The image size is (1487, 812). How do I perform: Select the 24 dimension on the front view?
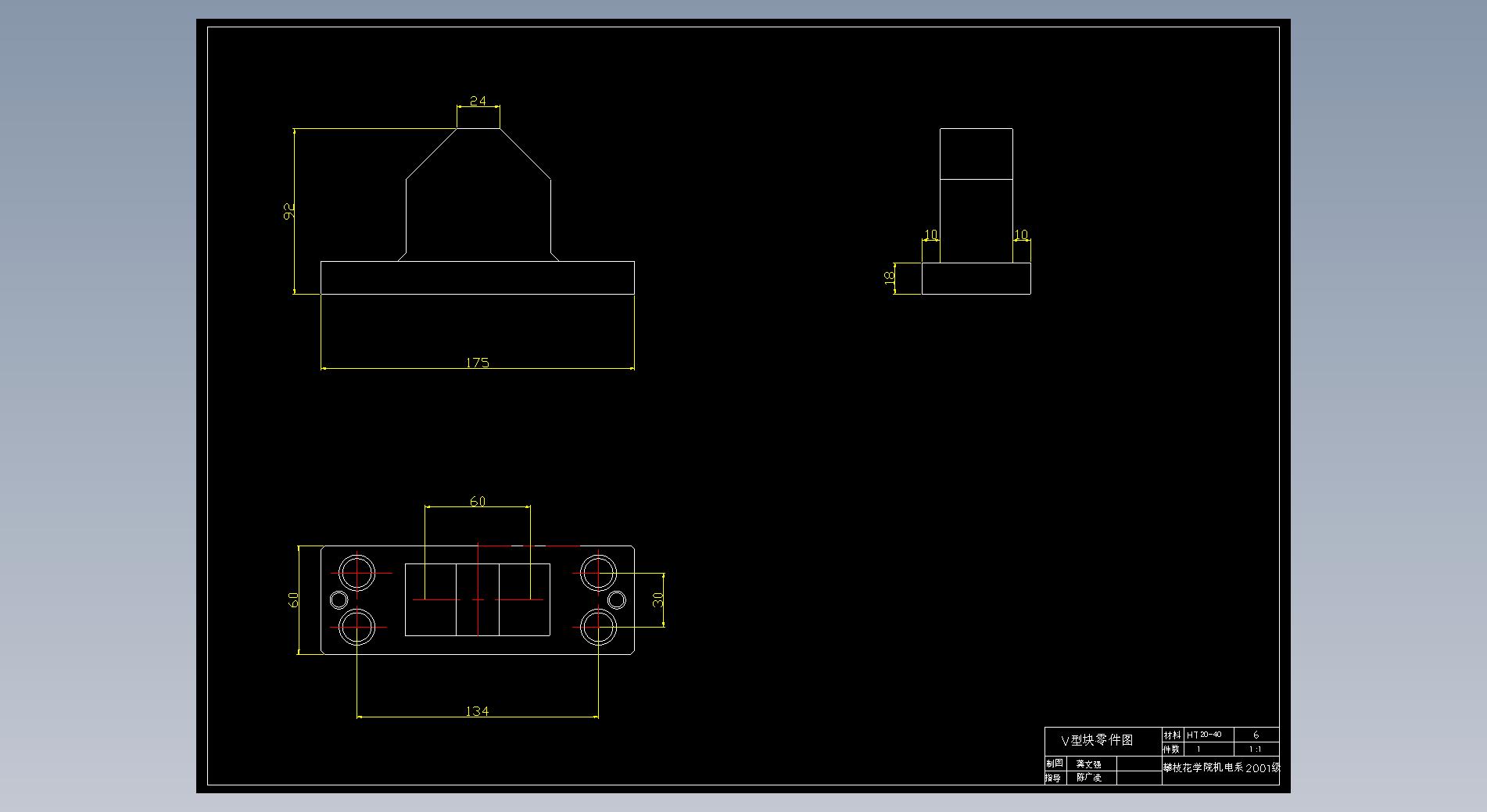pyautogui.click(x=478, y=101)
